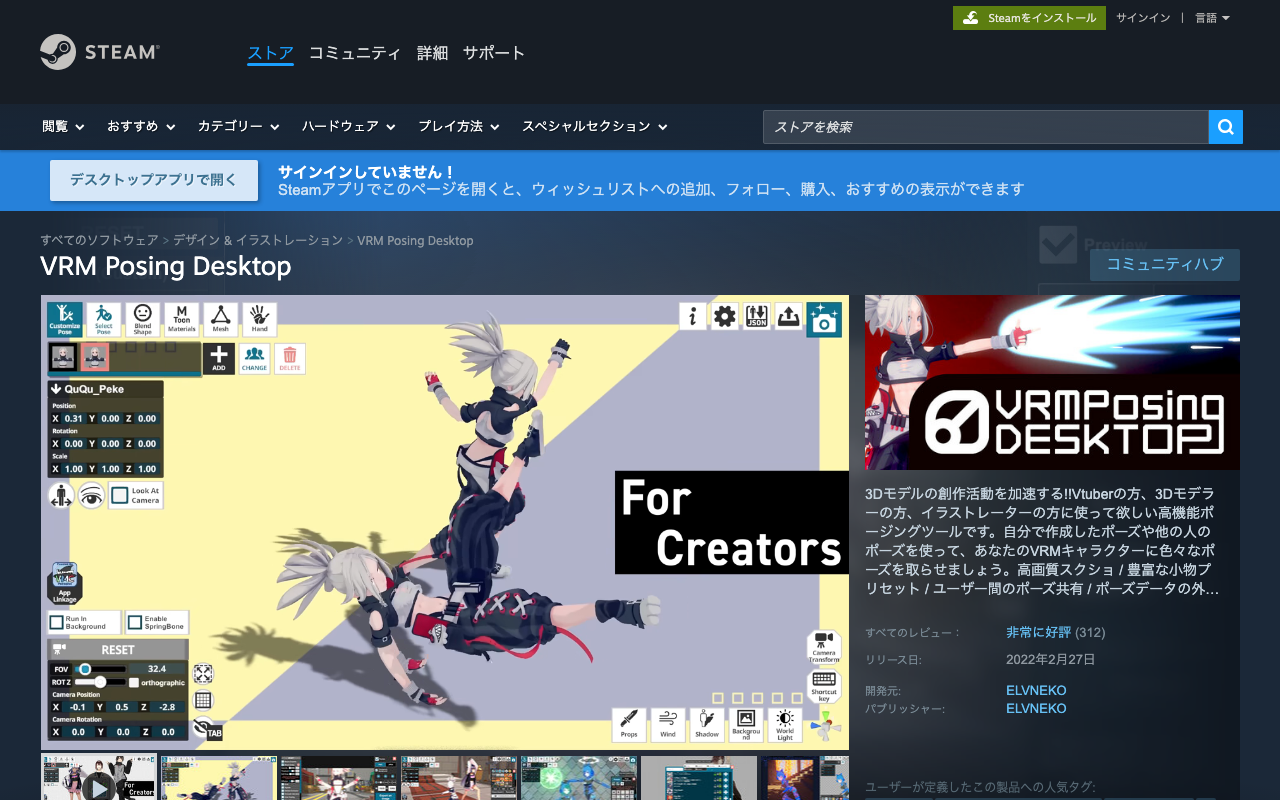This screenshot has width=1280, height=800.
Task: Choose the Hand pose icon
Action: pyautogui.click(x=259, y=319)
